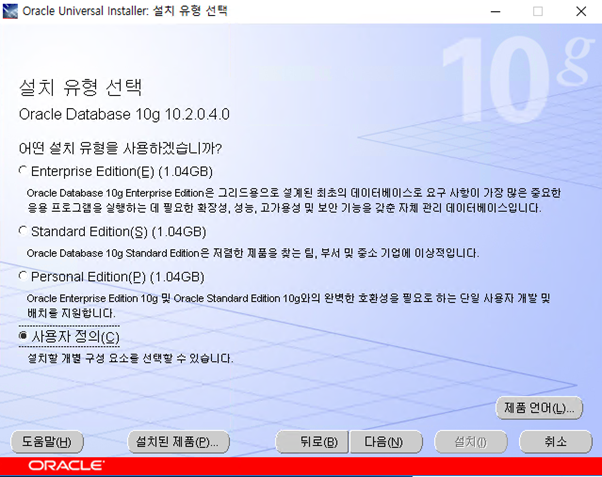Screen dimensions: 602x477
Task: Open 제품 언어(L)... product languages dialog
Action: click(539, 407)
